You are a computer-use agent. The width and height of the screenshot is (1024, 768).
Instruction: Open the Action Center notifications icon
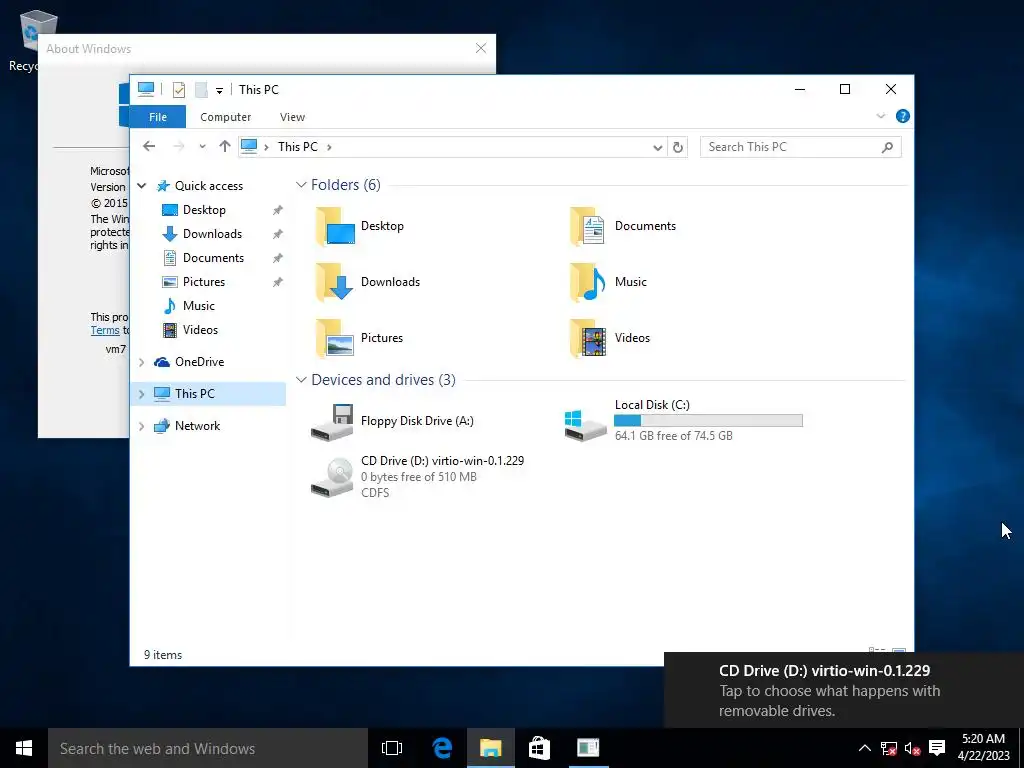(x=937, y=748)
